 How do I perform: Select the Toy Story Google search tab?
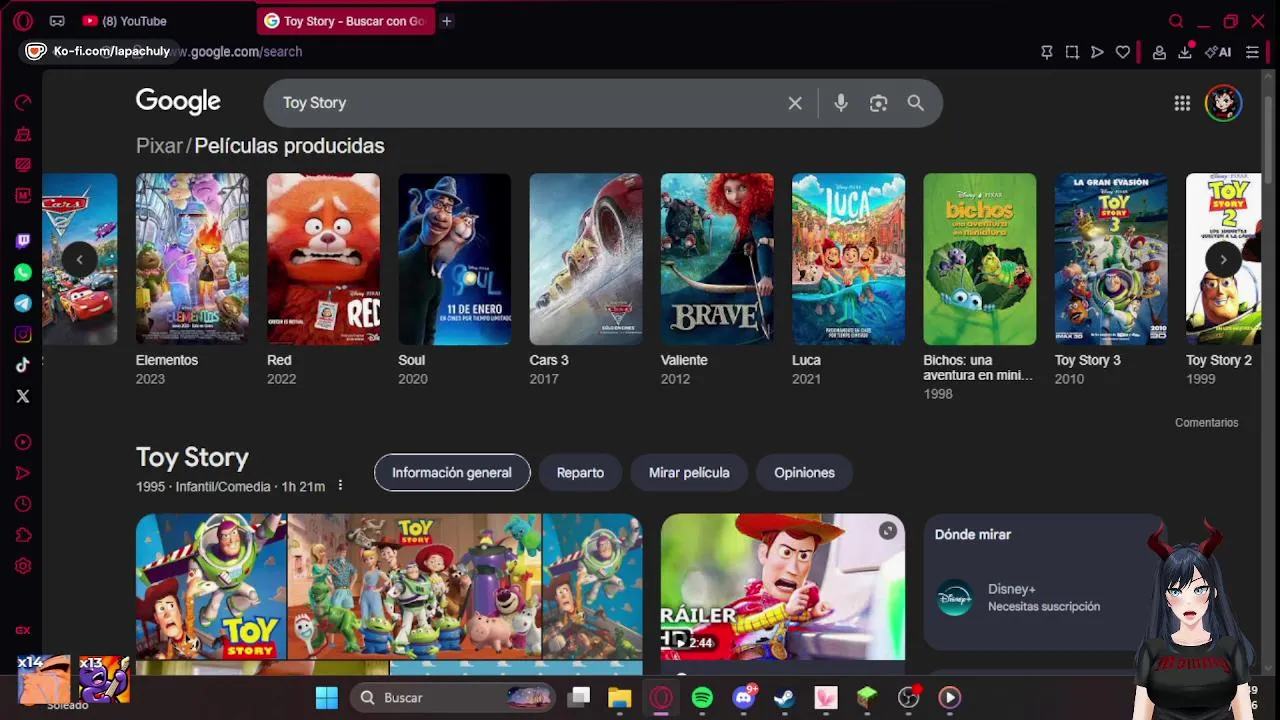point(346,21)
